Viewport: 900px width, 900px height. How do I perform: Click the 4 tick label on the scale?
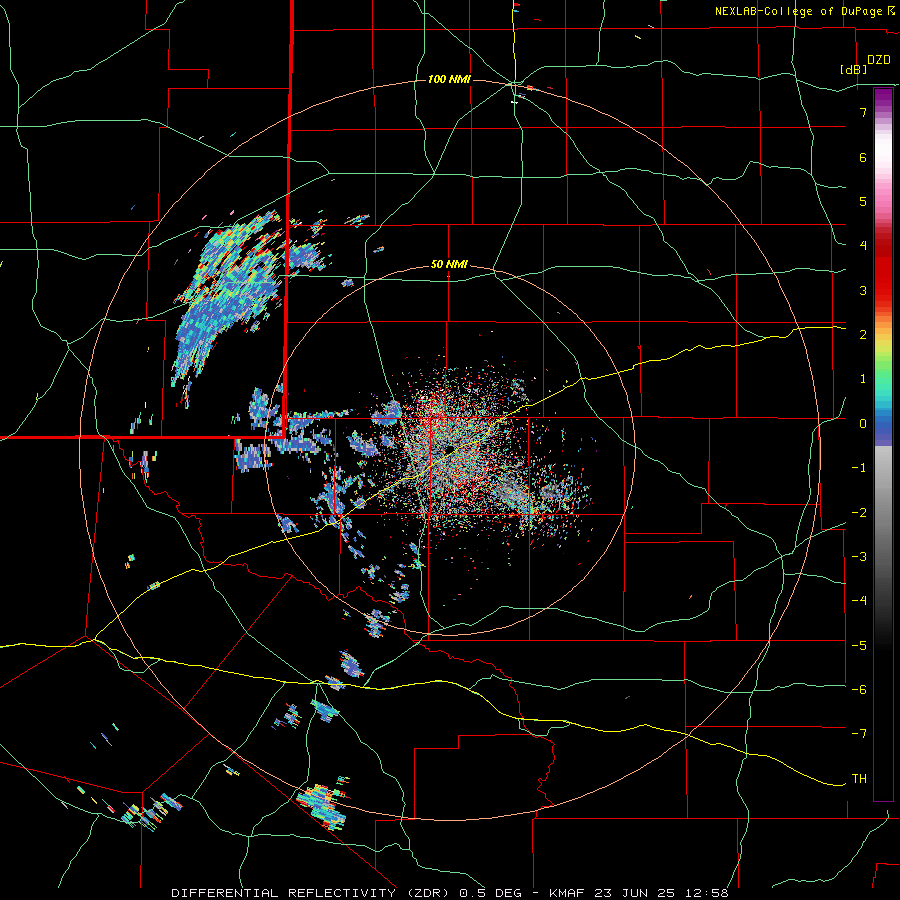click(x=863, y=246)
